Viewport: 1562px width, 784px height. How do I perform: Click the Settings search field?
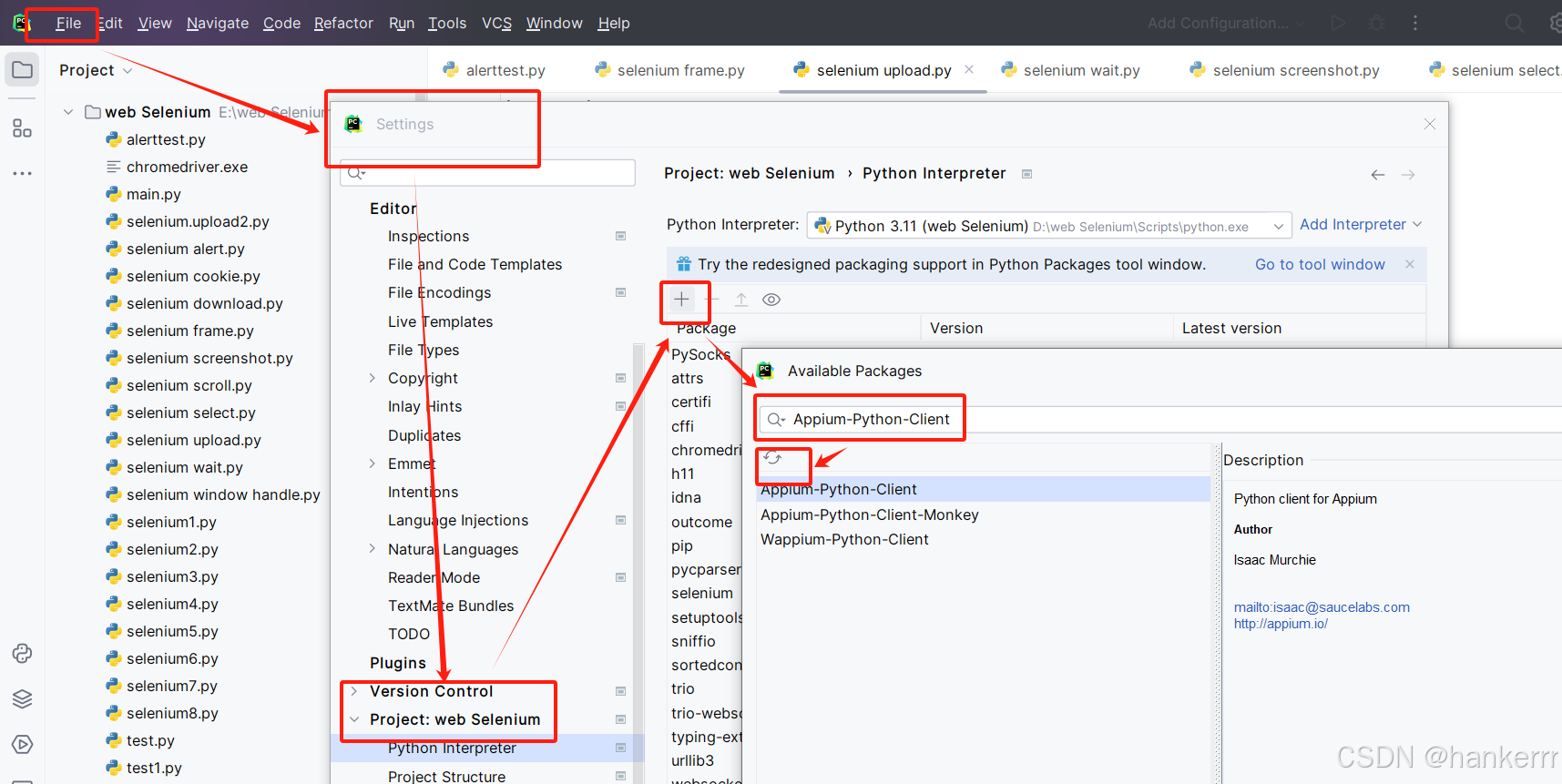[x=487, y=173]
